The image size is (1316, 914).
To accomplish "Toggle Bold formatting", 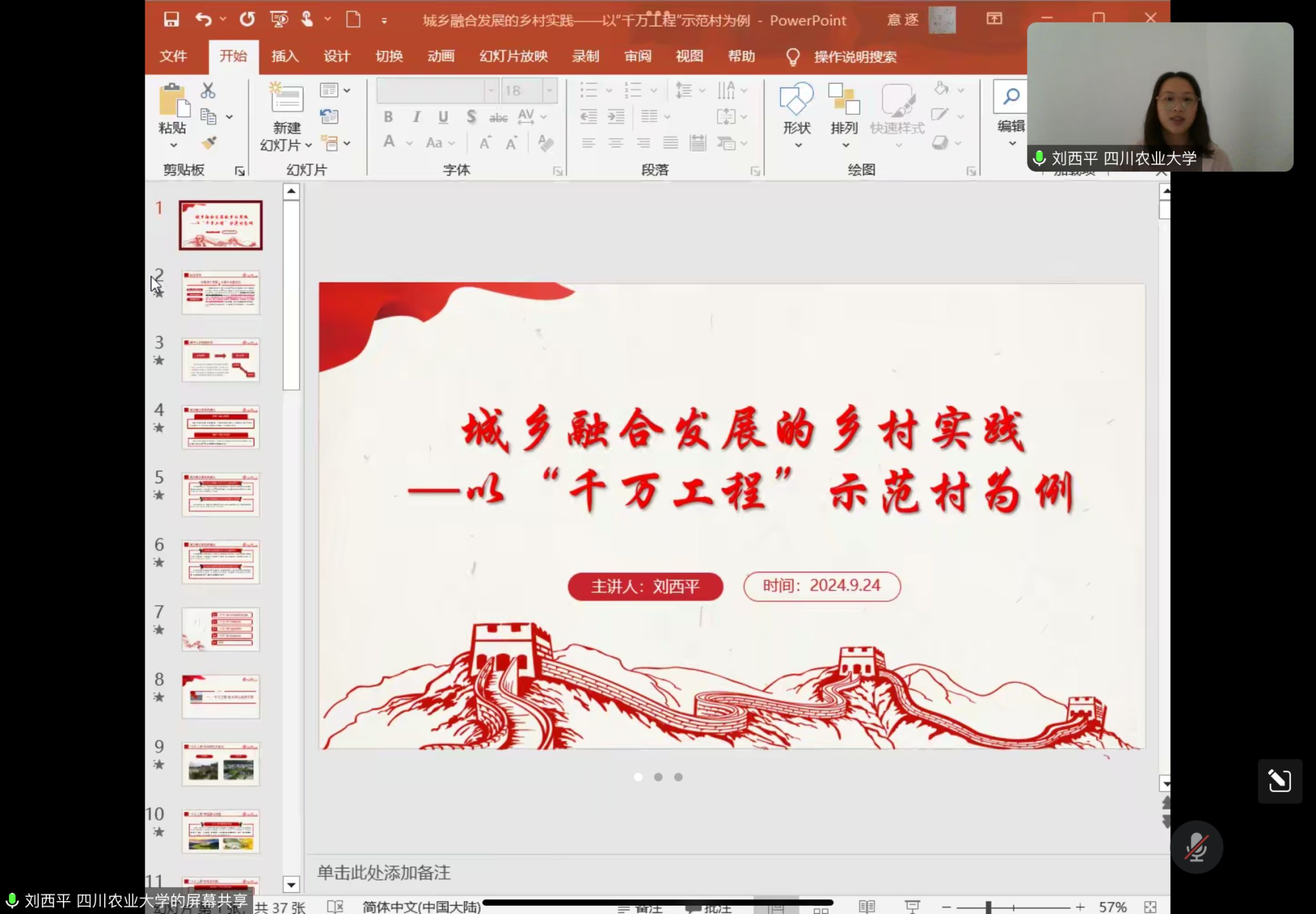I will coord(388,117).
